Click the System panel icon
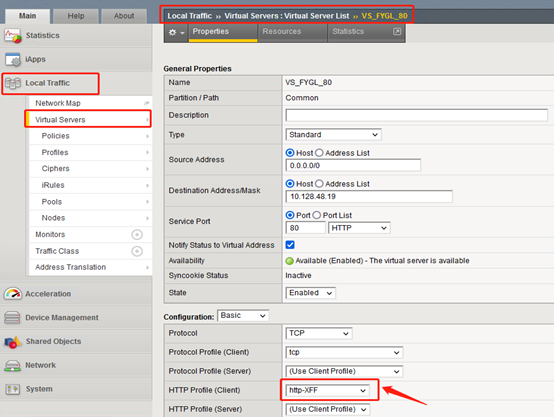Image resolution: width=554 pixels, height=417 pixels. [13, 389]
